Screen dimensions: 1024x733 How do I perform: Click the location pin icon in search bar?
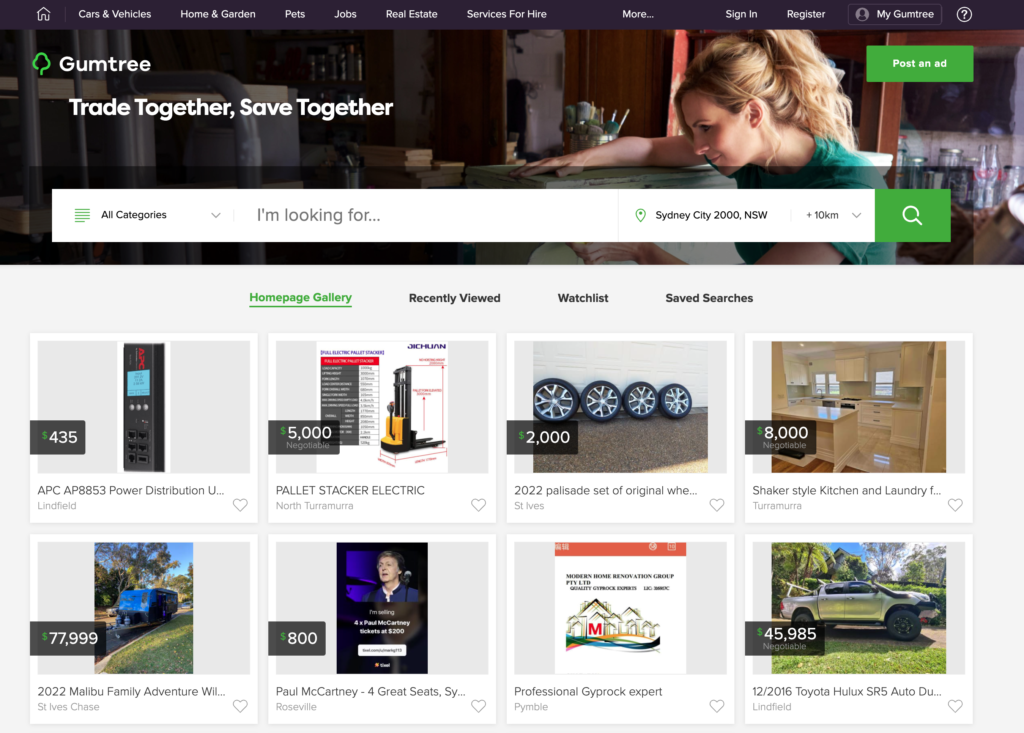click(x=641, y=214)
